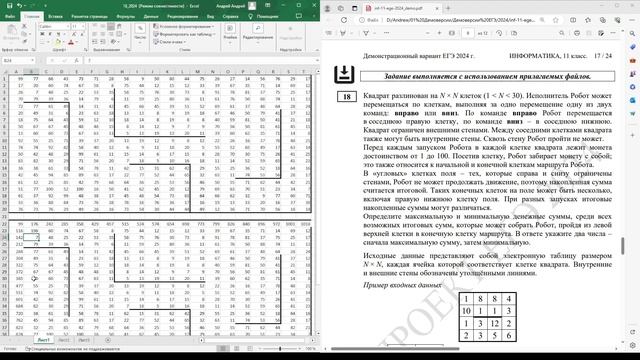Screen dimensions: 640x360
Task: Open the Редактирование group button
Action: tap(258, 32)
